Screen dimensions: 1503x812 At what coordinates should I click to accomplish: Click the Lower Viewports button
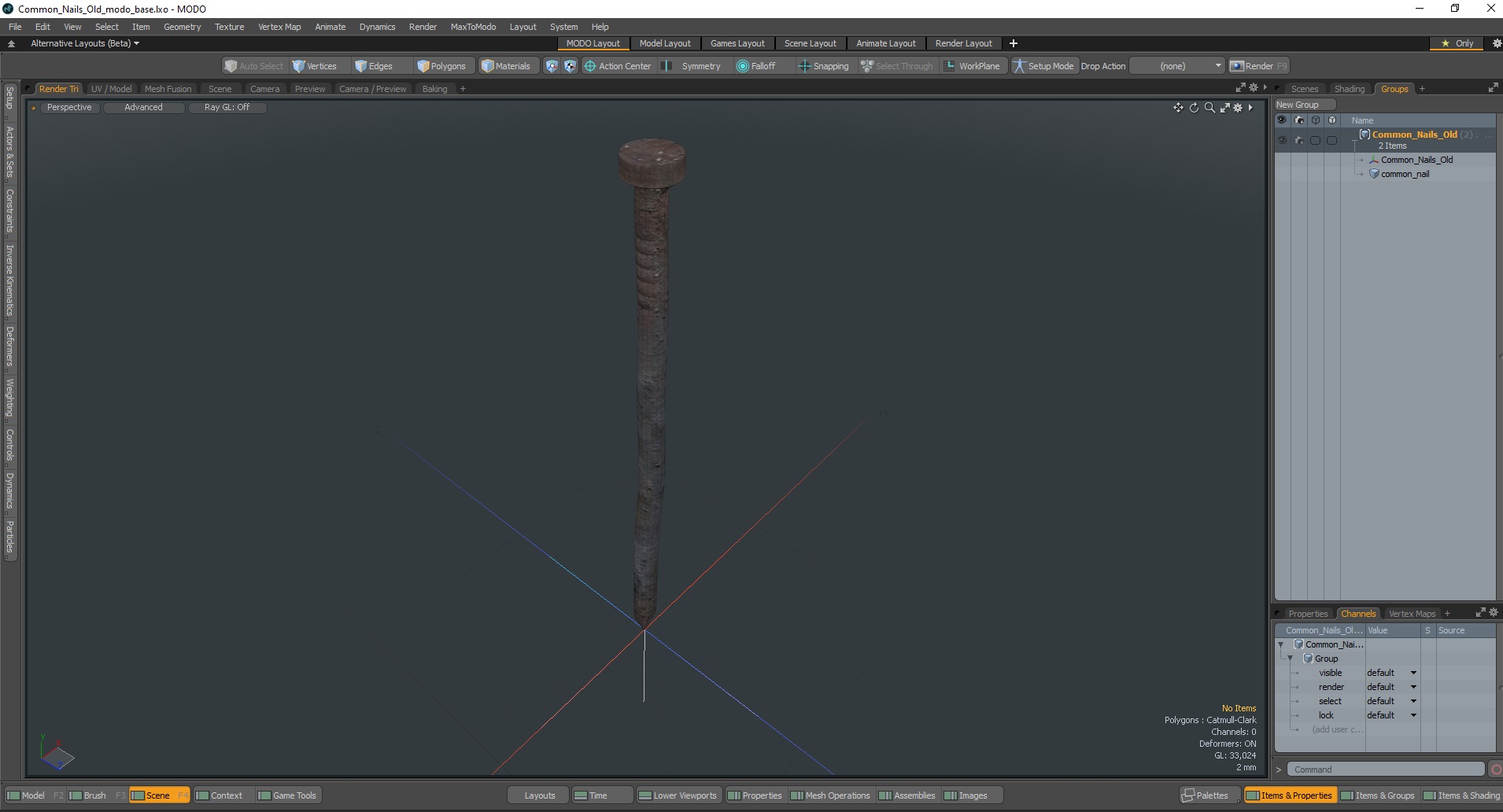[678, 795]
